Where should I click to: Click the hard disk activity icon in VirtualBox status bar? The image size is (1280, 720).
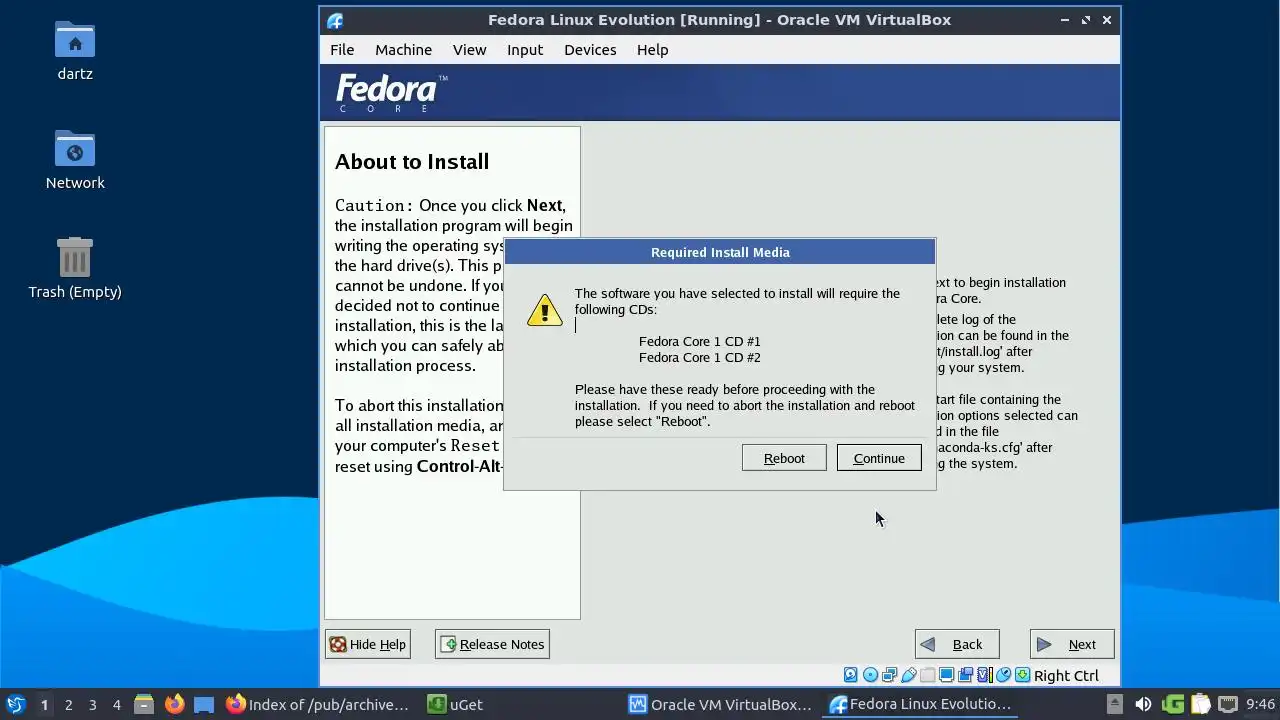(850, 675)
